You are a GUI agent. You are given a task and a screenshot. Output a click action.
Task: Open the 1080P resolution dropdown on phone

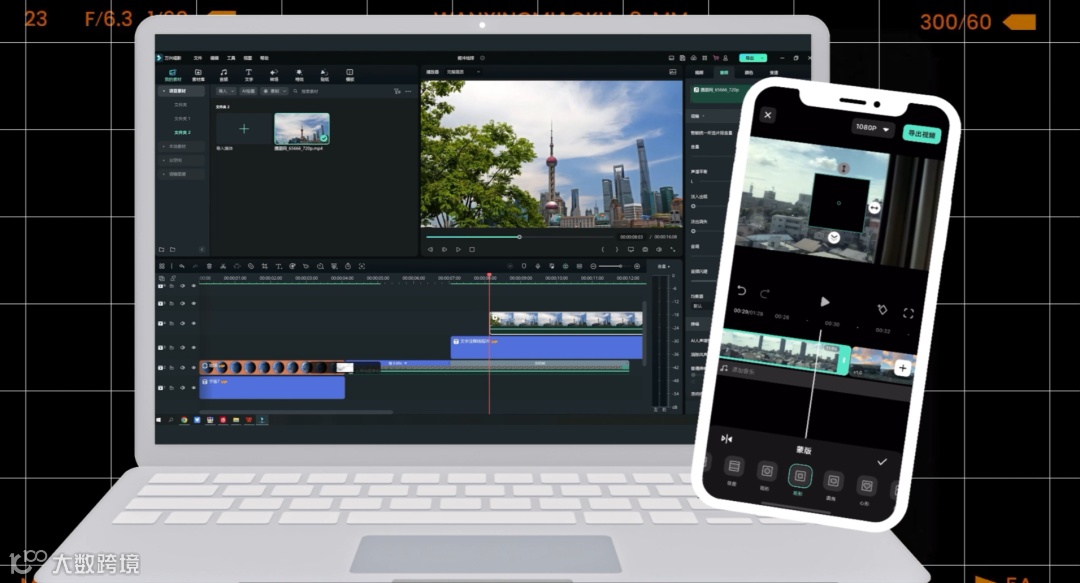point(873,128)
